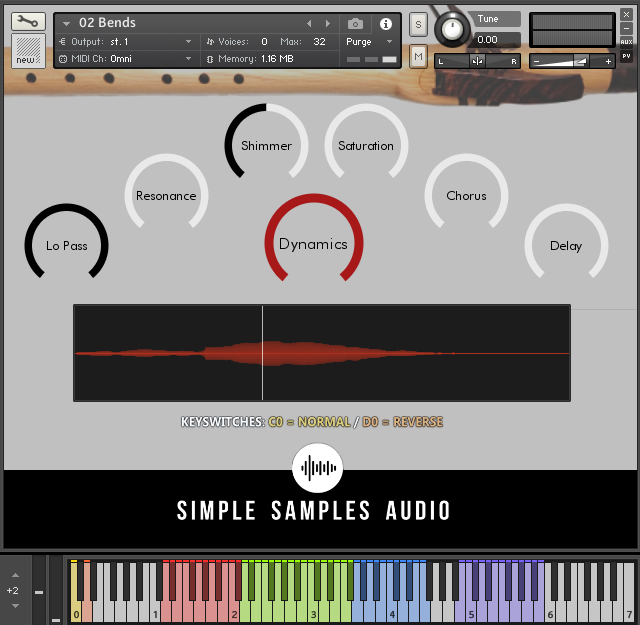Open the Output st. 1 dropdown

127,42
